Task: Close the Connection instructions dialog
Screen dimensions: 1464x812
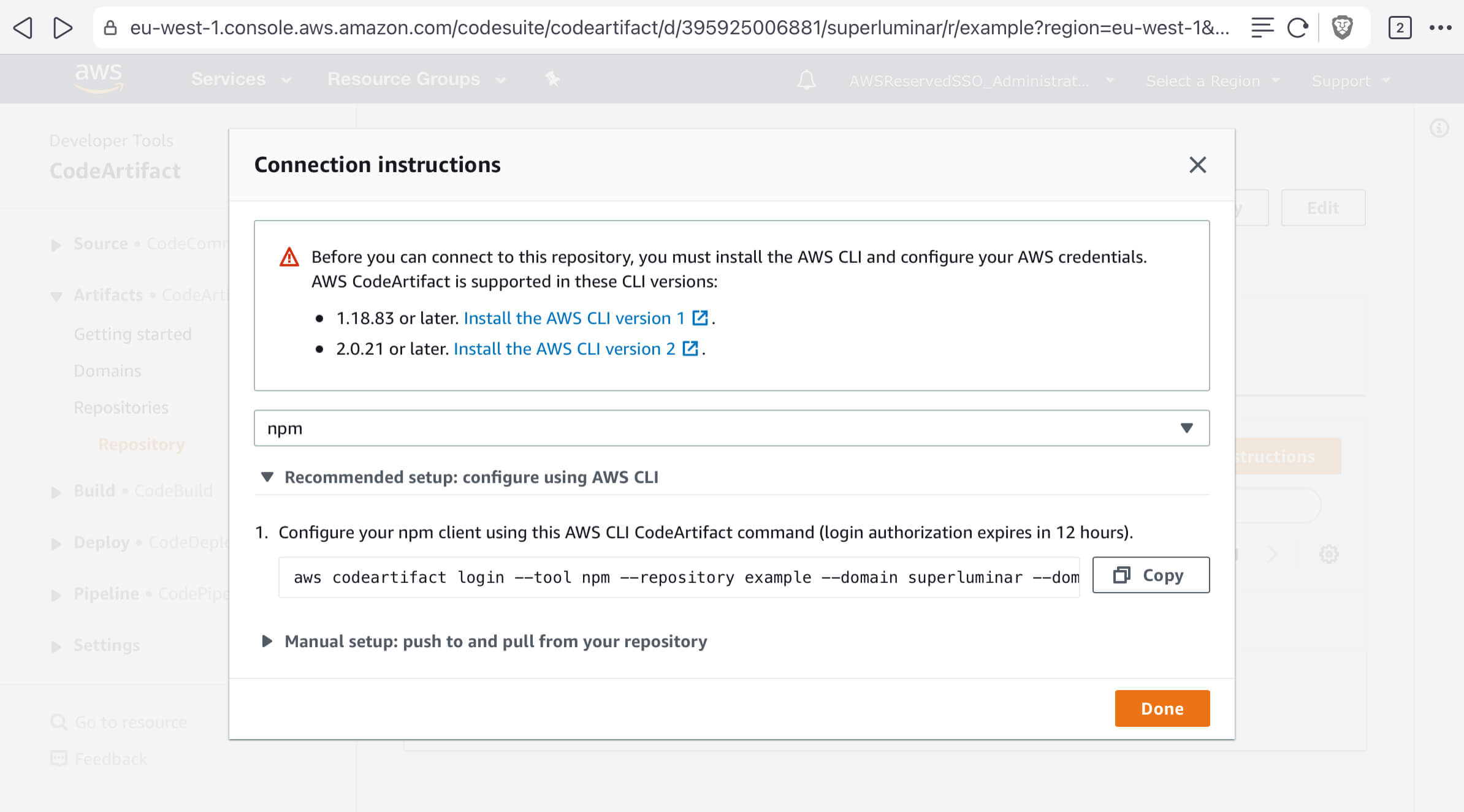Action: pos(1197,165)
